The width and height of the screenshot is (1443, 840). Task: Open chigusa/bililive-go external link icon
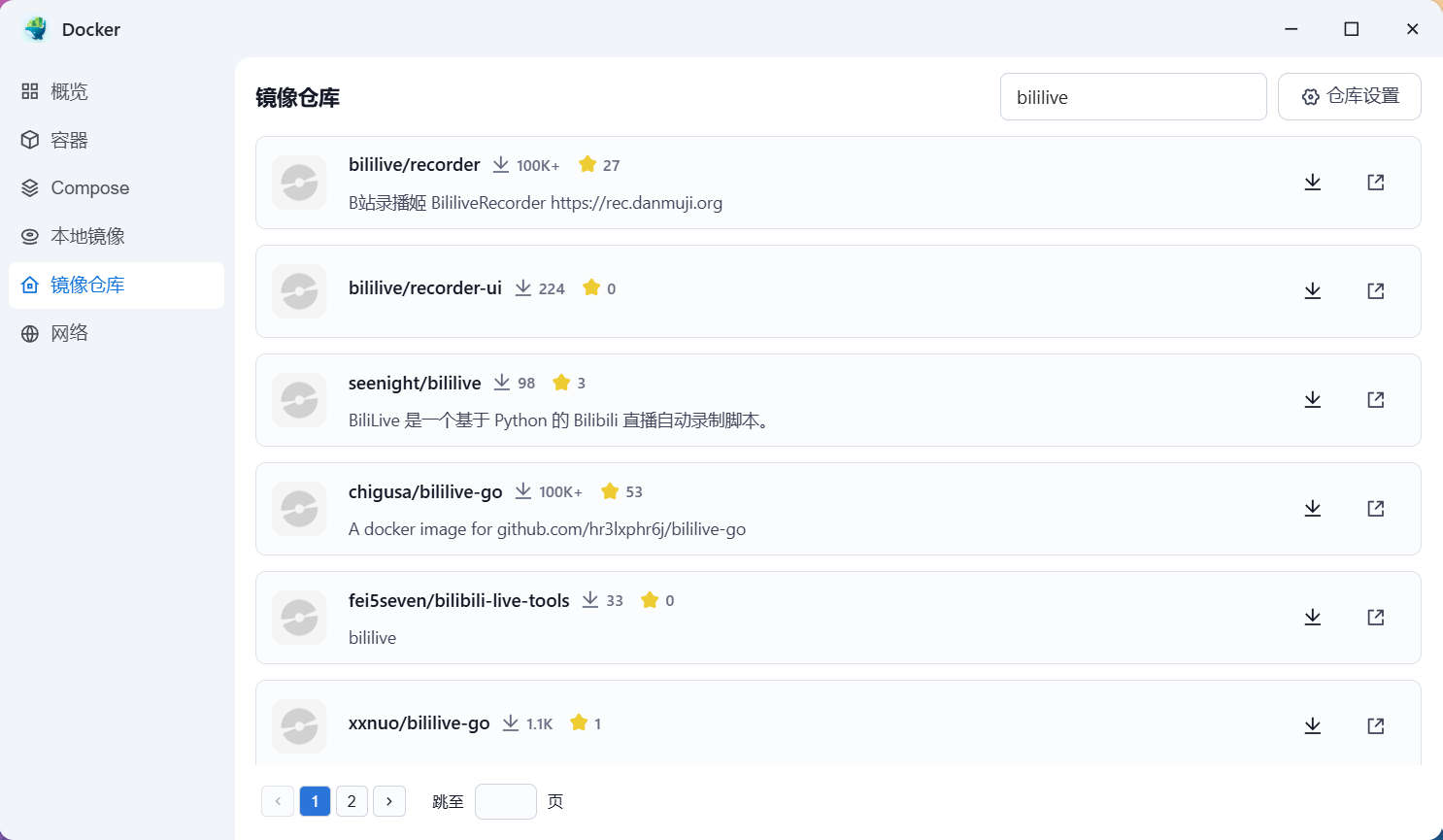(x=1376, y=509)
